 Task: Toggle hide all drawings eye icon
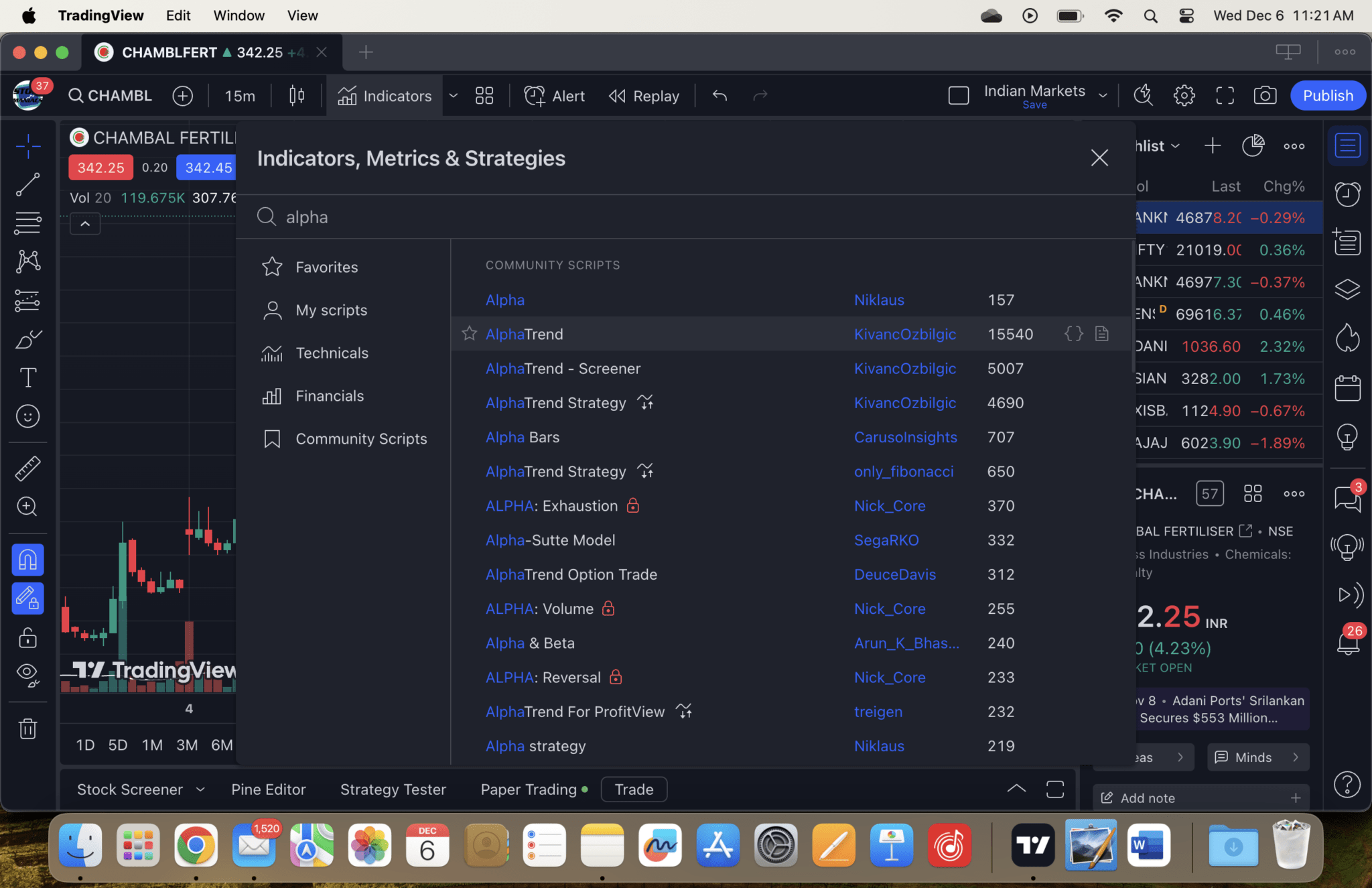click(x=27, y=674)
